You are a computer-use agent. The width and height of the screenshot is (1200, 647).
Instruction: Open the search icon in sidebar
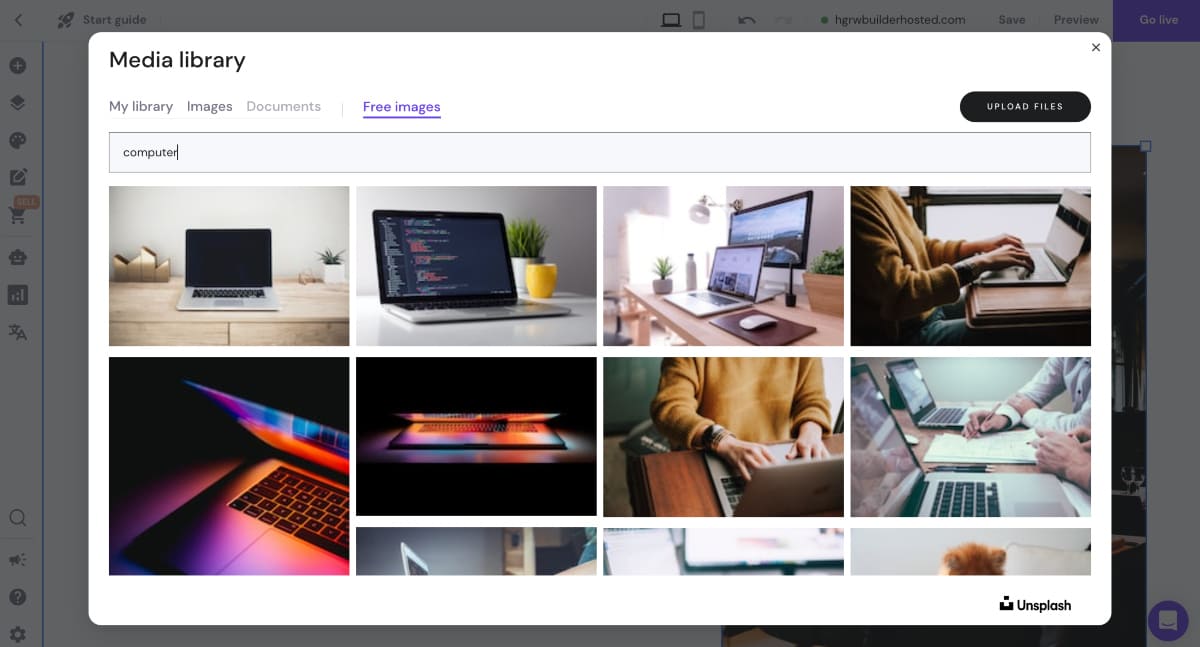pyautogui.click(x=18, y=518)
